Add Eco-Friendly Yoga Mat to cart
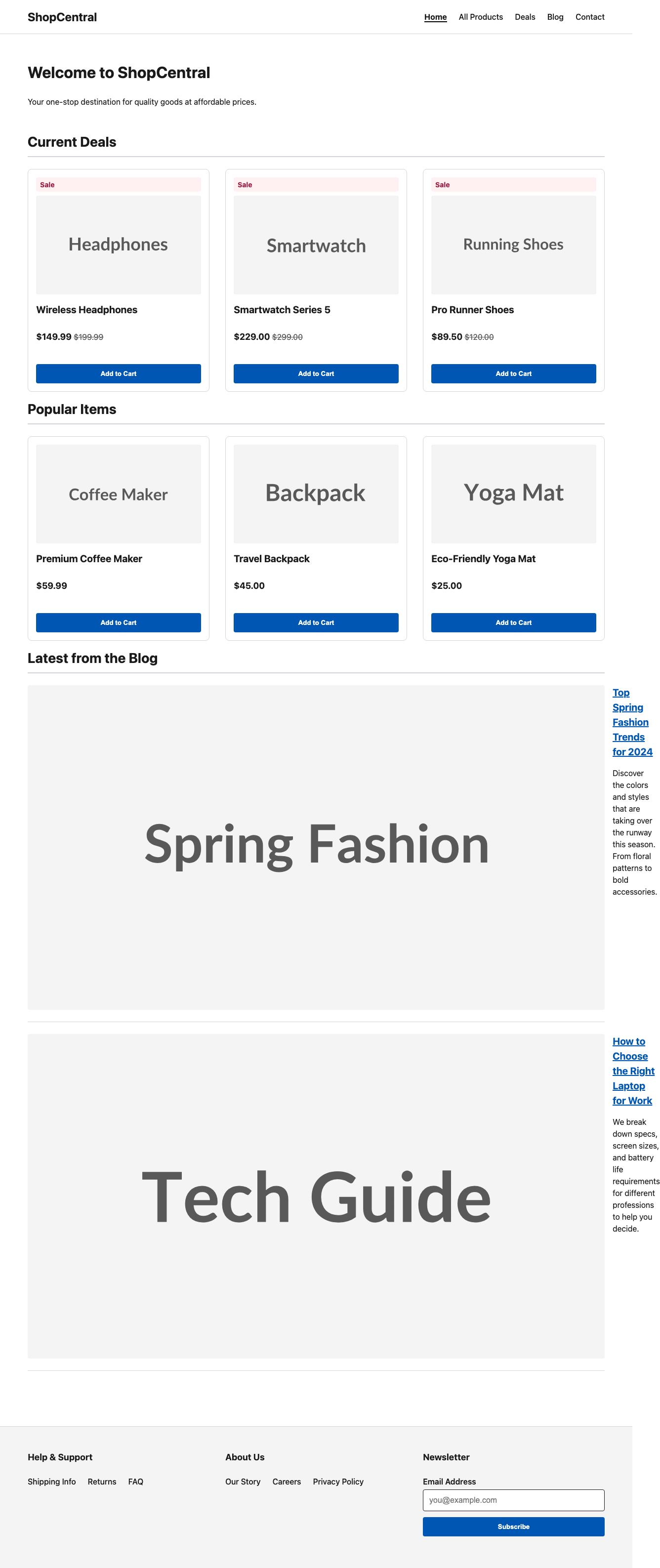Viewport: 660px width, 1568px height. [513, 622]
